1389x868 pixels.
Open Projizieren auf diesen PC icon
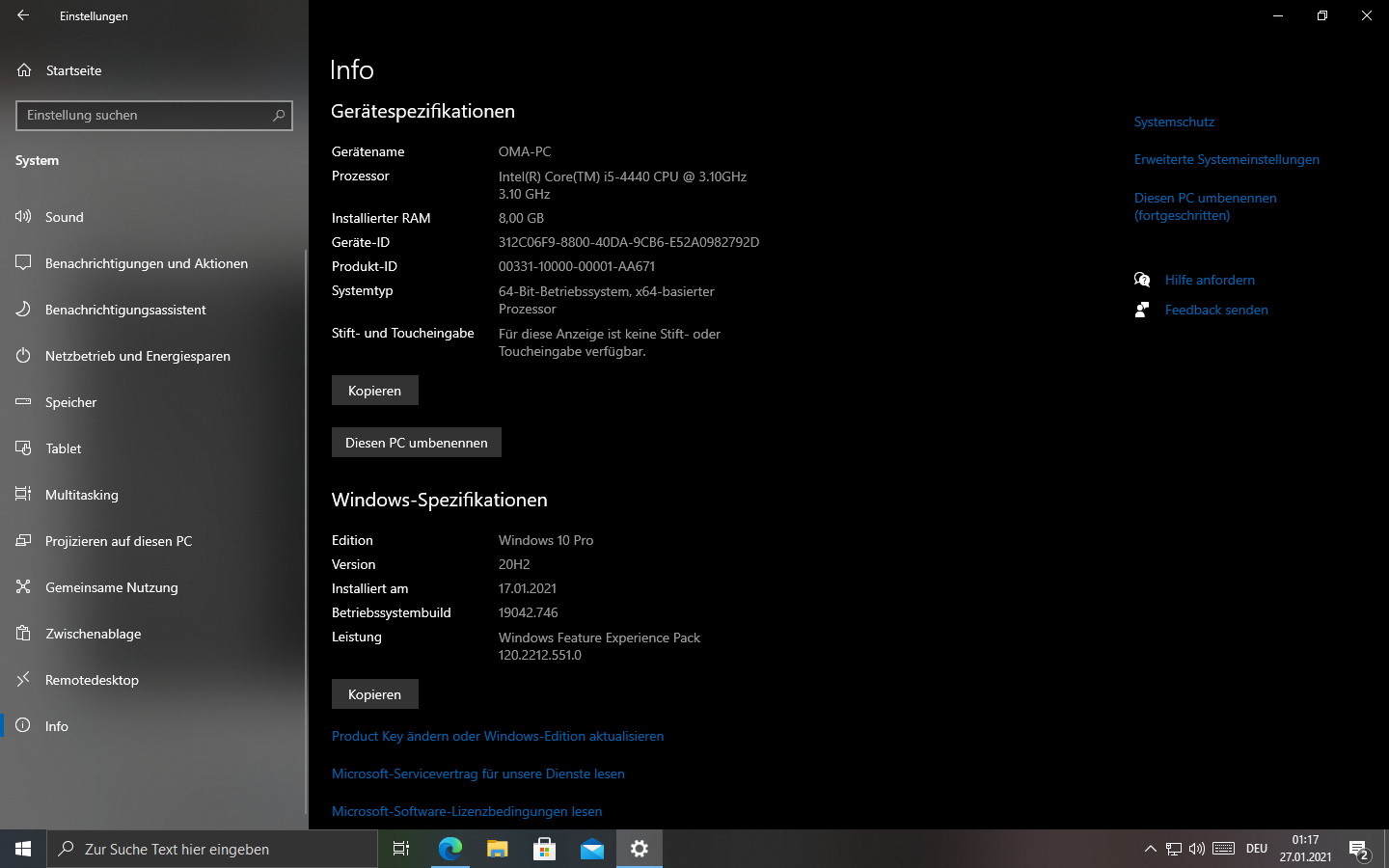click(x=23, y=541)
